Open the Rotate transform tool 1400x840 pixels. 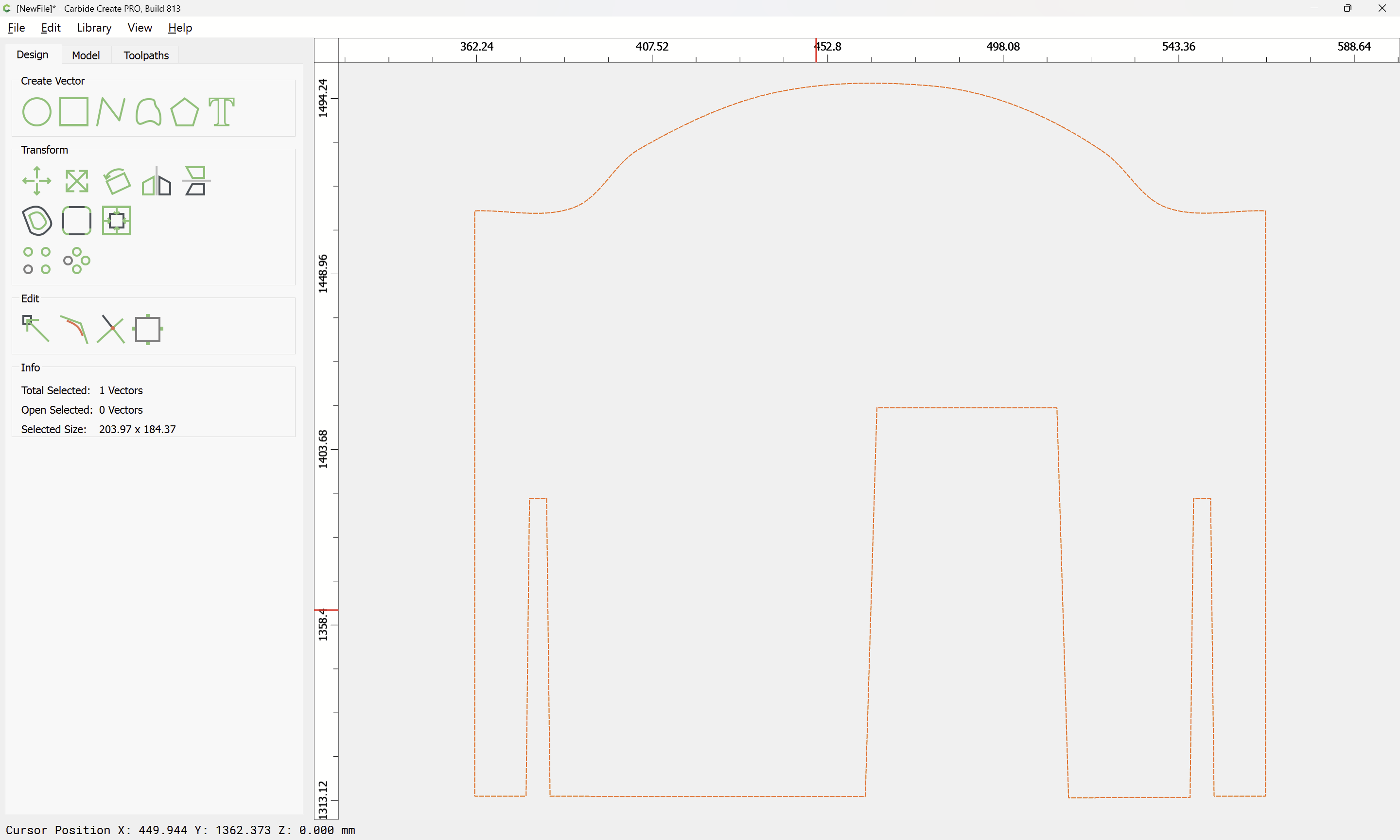point(117,181)
